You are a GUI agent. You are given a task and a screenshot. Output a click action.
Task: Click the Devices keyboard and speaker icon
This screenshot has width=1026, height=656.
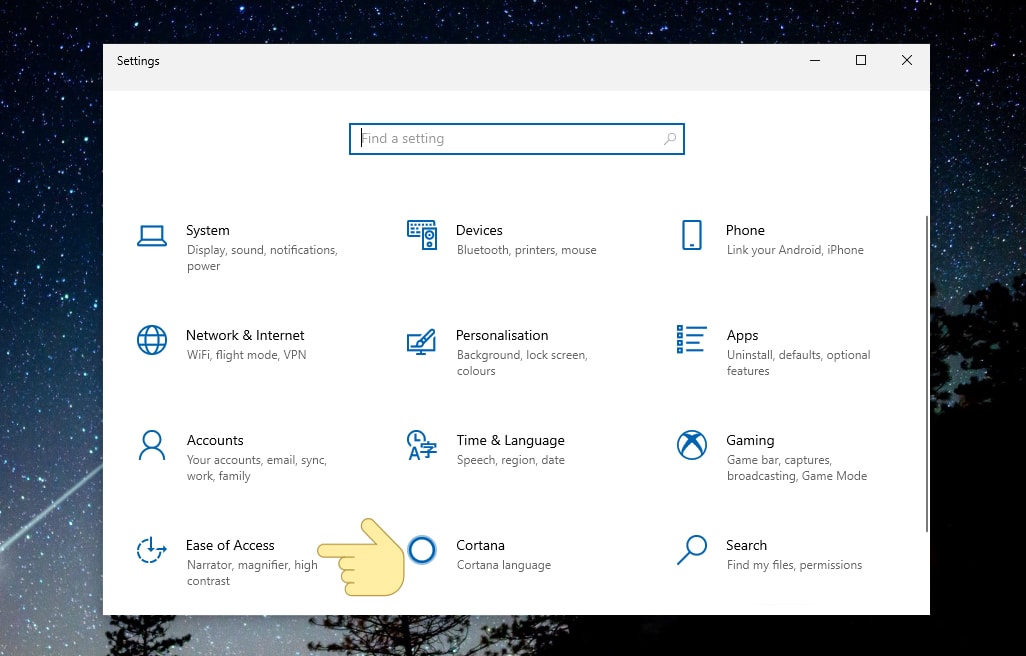click(x=422, y=235)
